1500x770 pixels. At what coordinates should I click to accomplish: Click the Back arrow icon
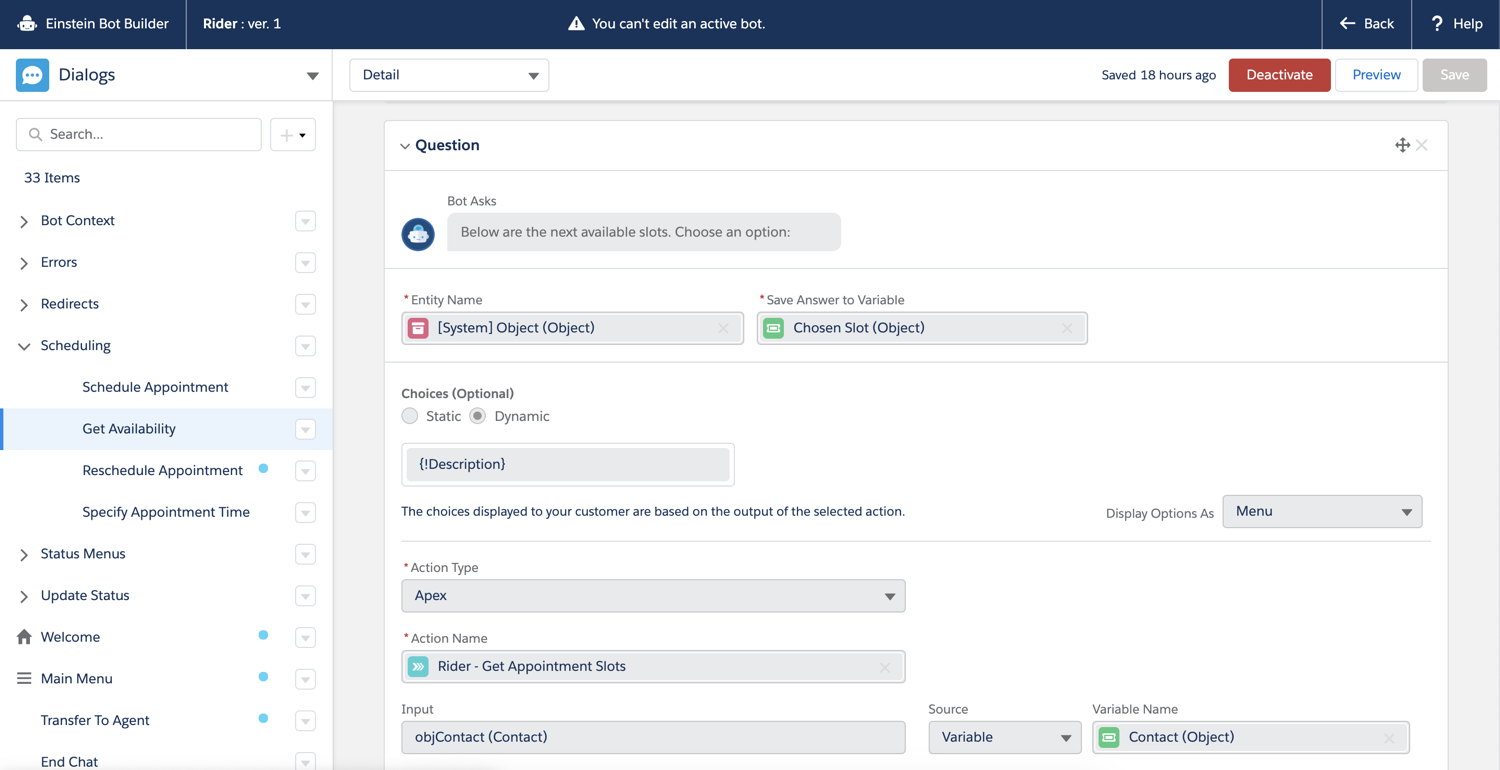(x=1347, y=23)
